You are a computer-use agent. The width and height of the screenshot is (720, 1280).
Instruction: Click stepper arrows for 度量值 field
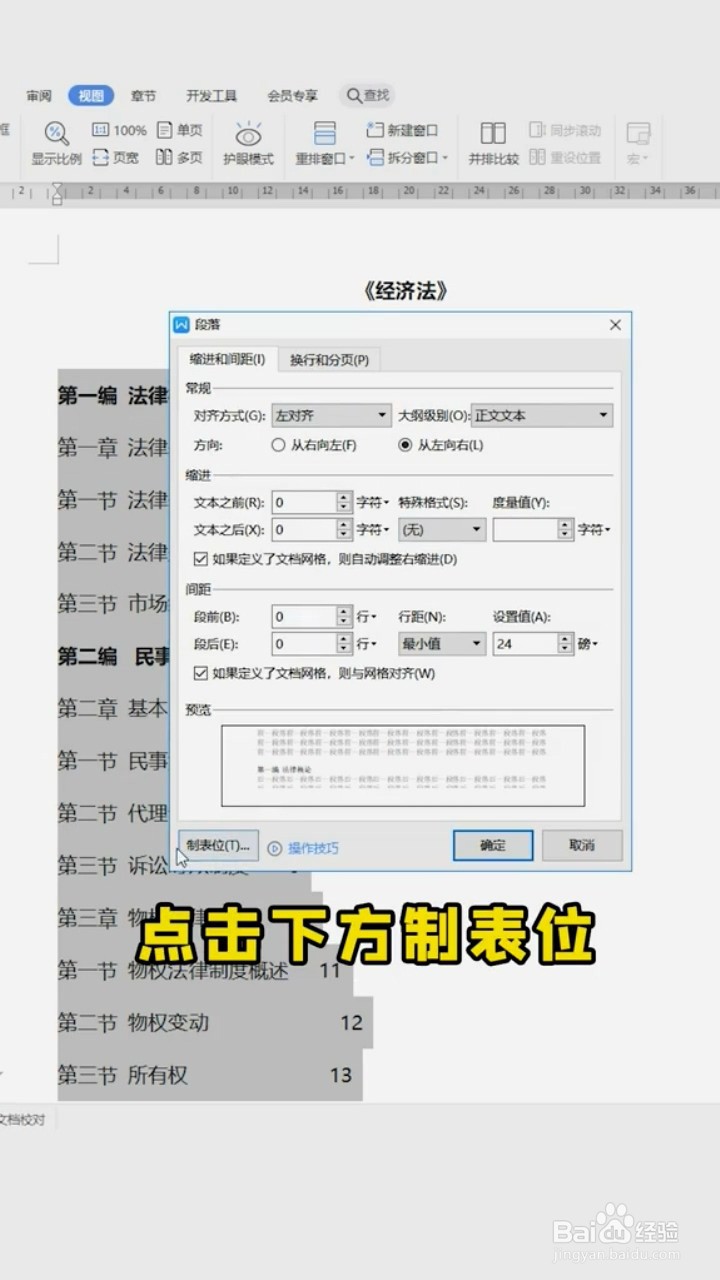pyautogui.click(x=566, y=529)
